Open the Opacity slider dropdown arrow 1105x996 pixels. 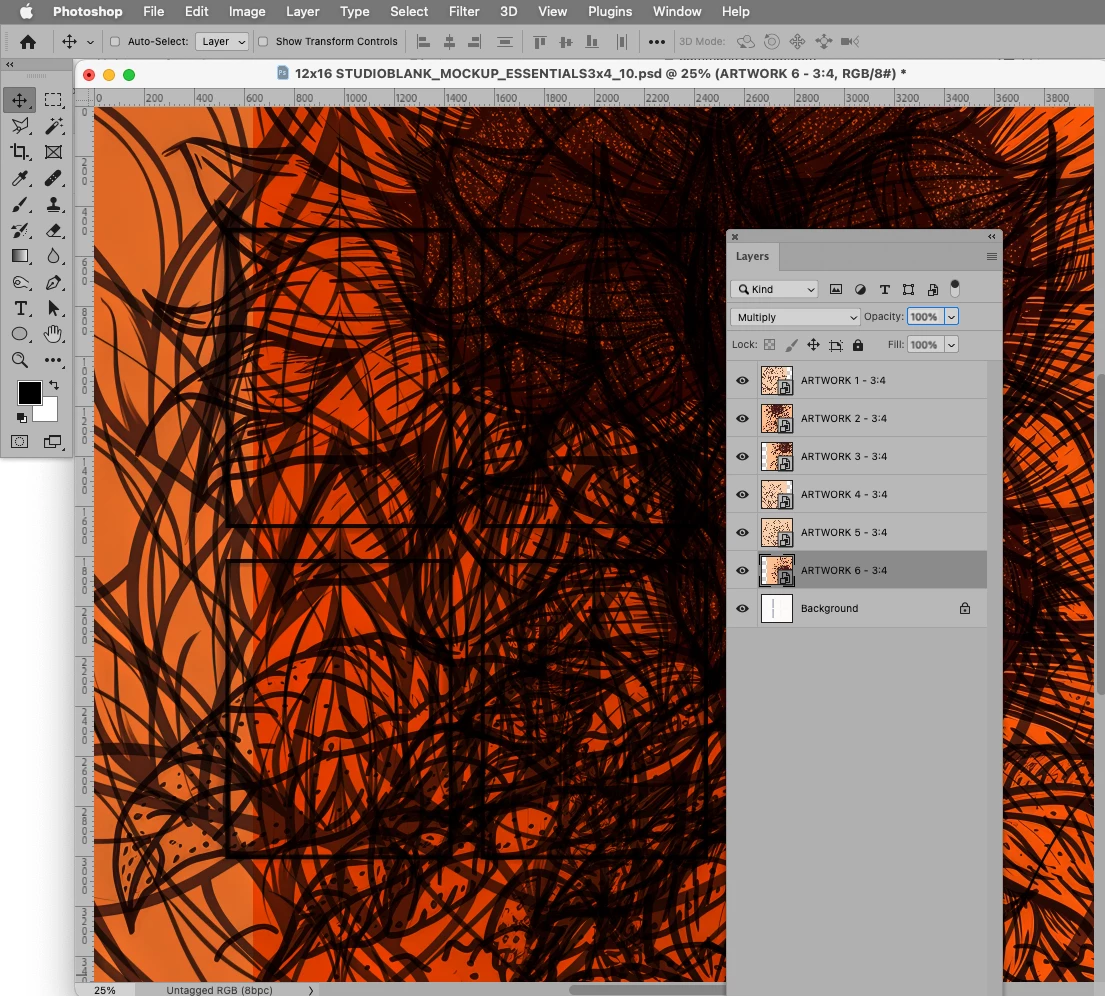point(951,317)
